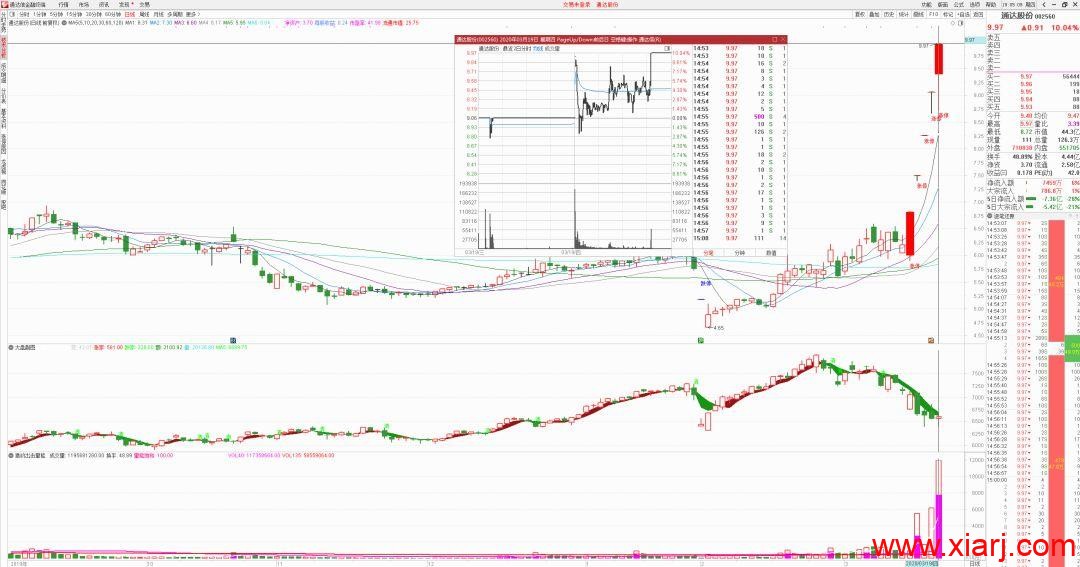Open the 功能 menu

coord(926,4)
